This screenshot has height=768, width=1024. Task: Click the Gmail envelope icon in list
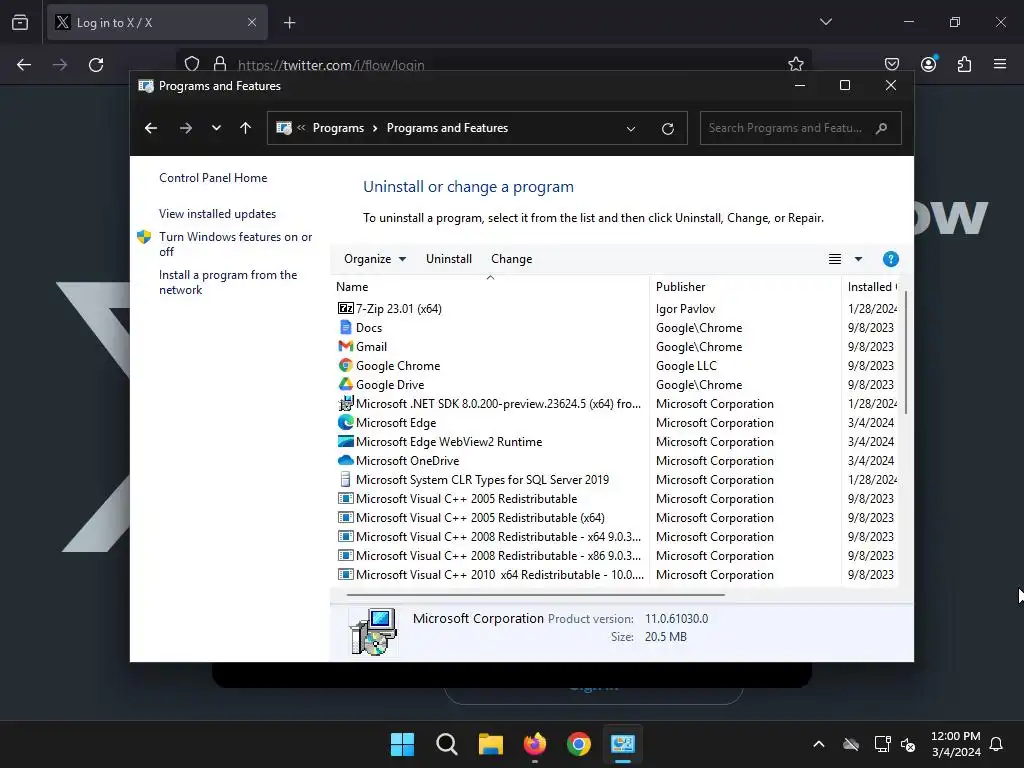click(x=345, y=346)
